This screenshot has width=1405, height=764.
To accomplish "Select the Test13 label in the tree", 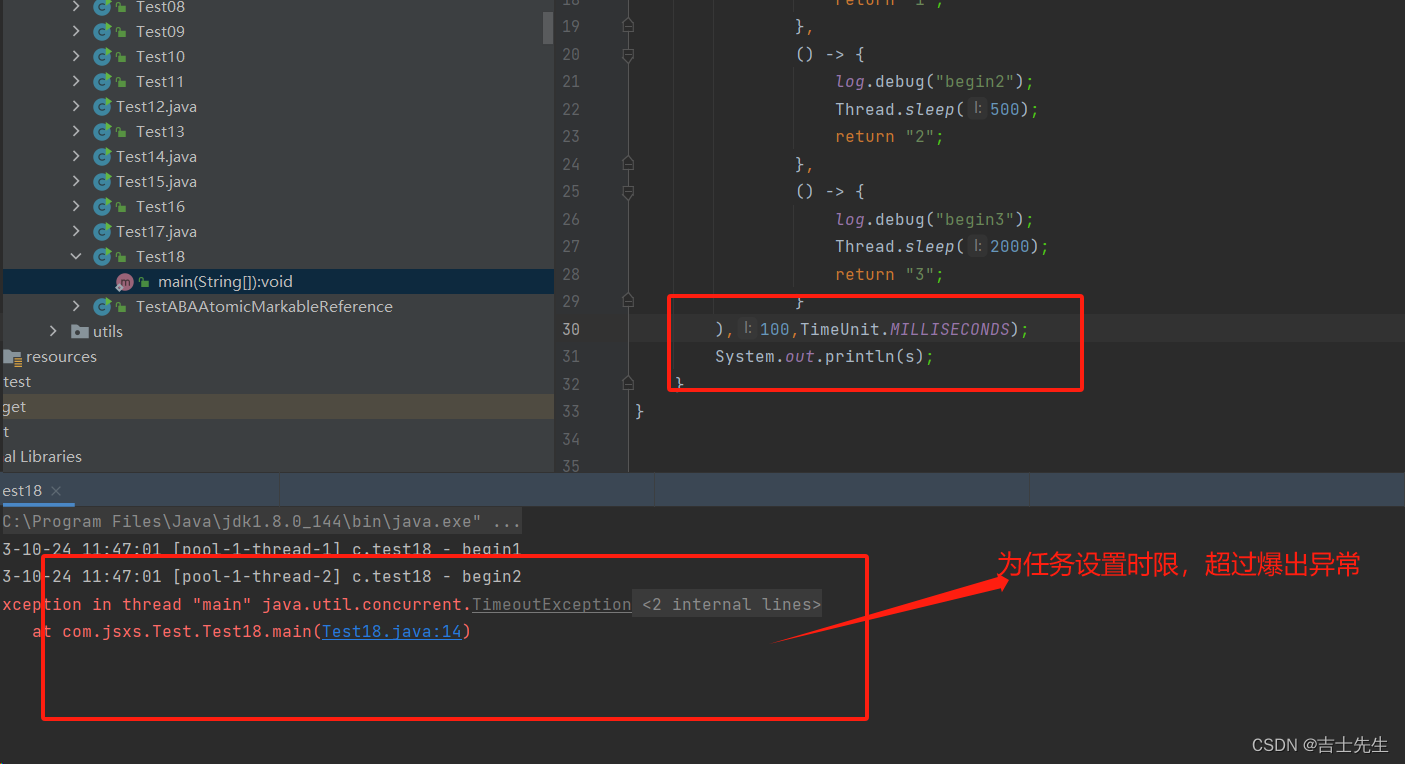I will [x=160, y=131].
